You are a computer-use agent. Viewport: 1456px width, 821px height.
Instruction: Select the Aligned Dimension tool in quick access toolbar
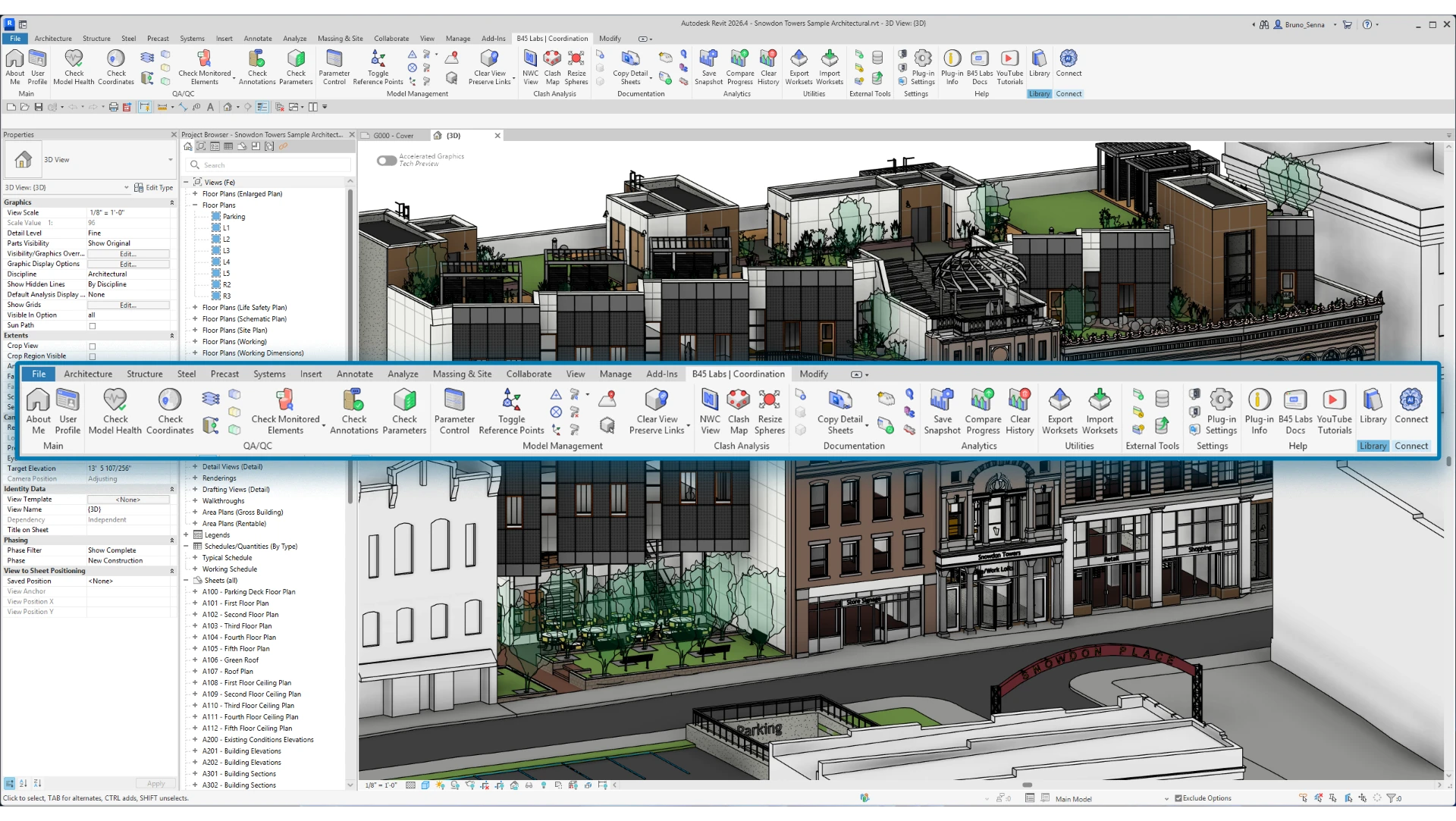pos(183,108)
